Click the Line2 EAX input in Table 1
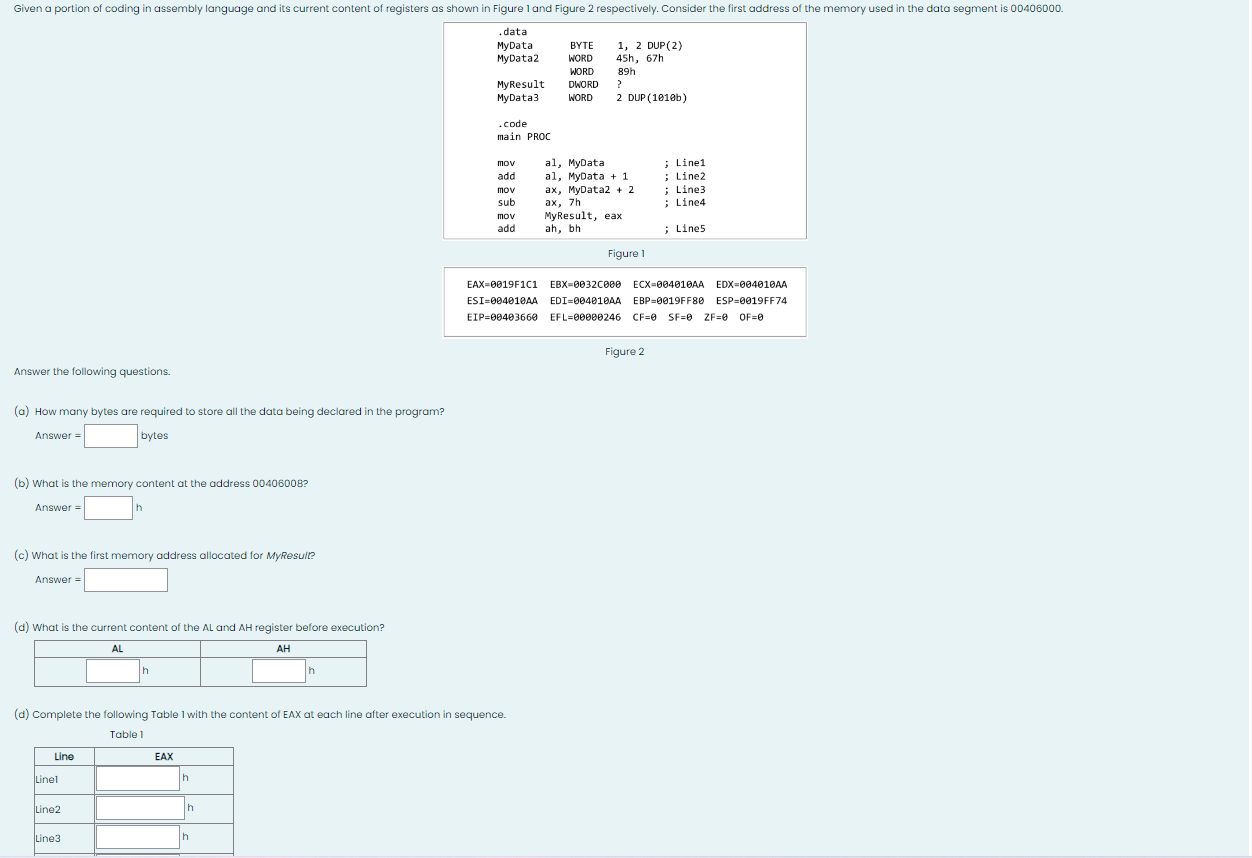The image size is (1252, 858). click(140, 808)
